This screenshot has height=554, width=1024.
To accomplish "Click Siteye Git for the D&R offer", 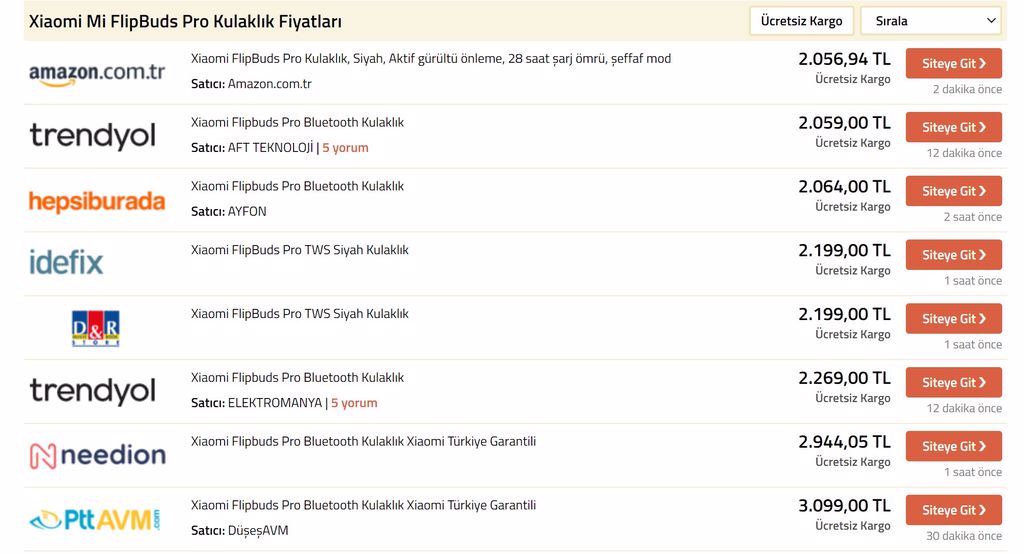I will 953,318.
